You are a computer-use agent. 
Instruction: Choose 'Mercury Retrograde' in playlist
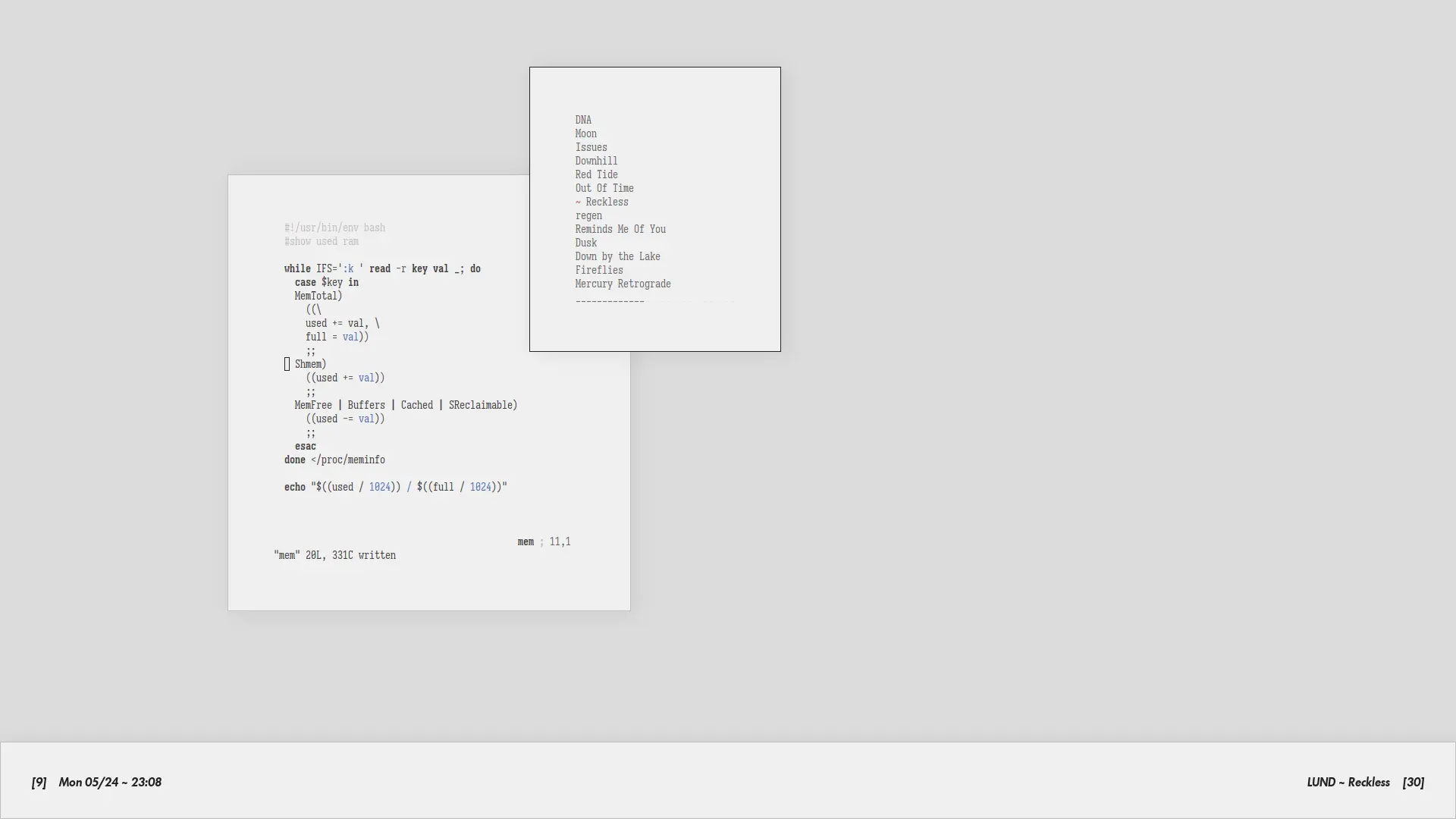pyautogui.click(x=623, y=284)
